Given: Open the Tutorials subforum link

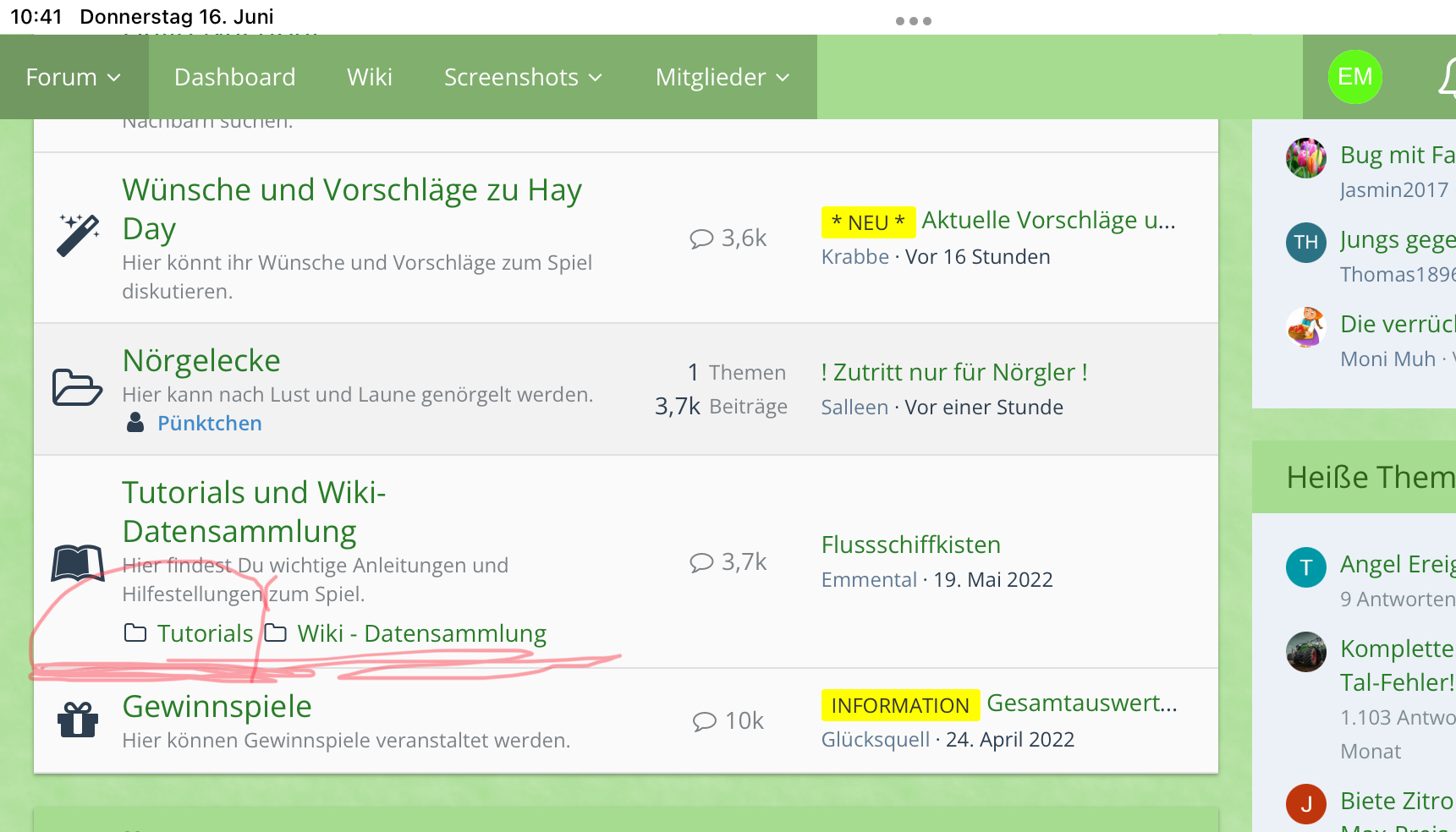Looking at the screenshot, I should point(205,633).
